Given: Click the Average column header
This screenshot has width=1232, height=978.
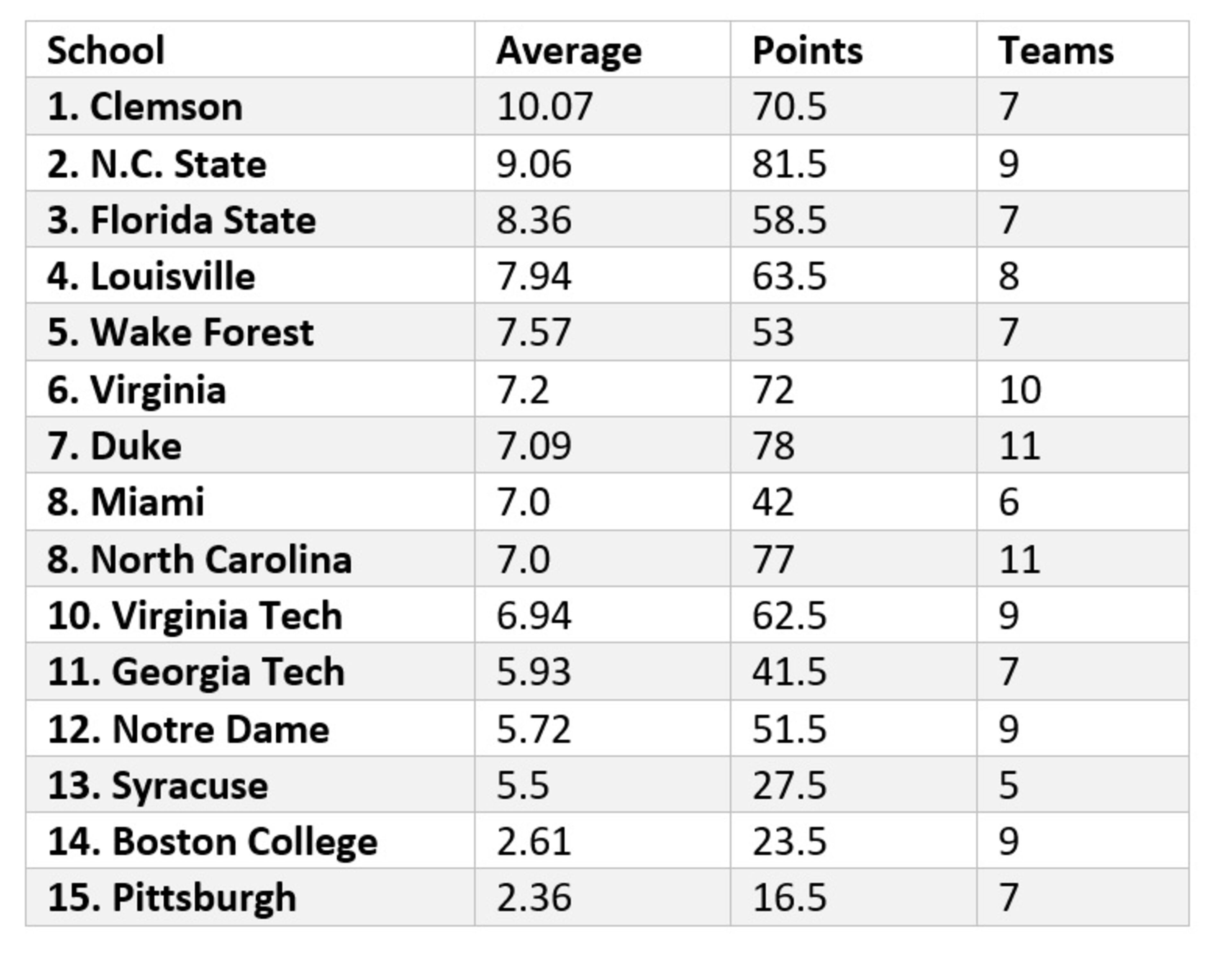Looking at the screenshot, I should (x=569, y=50).
